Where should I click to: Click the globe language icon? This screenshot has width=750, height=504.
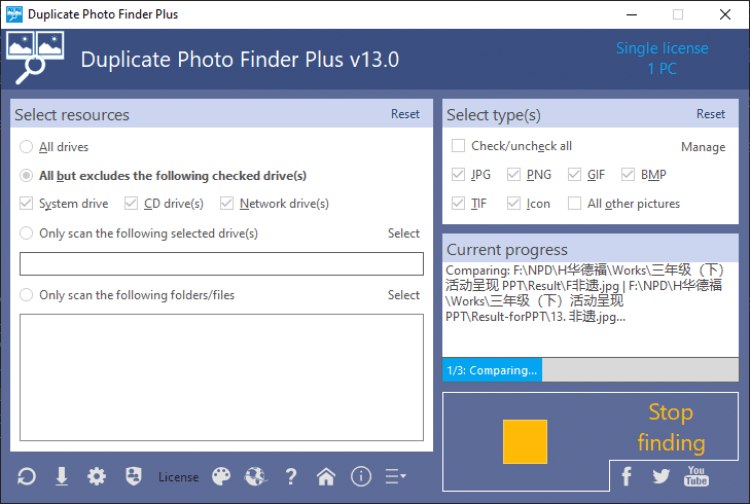(256, 477)
